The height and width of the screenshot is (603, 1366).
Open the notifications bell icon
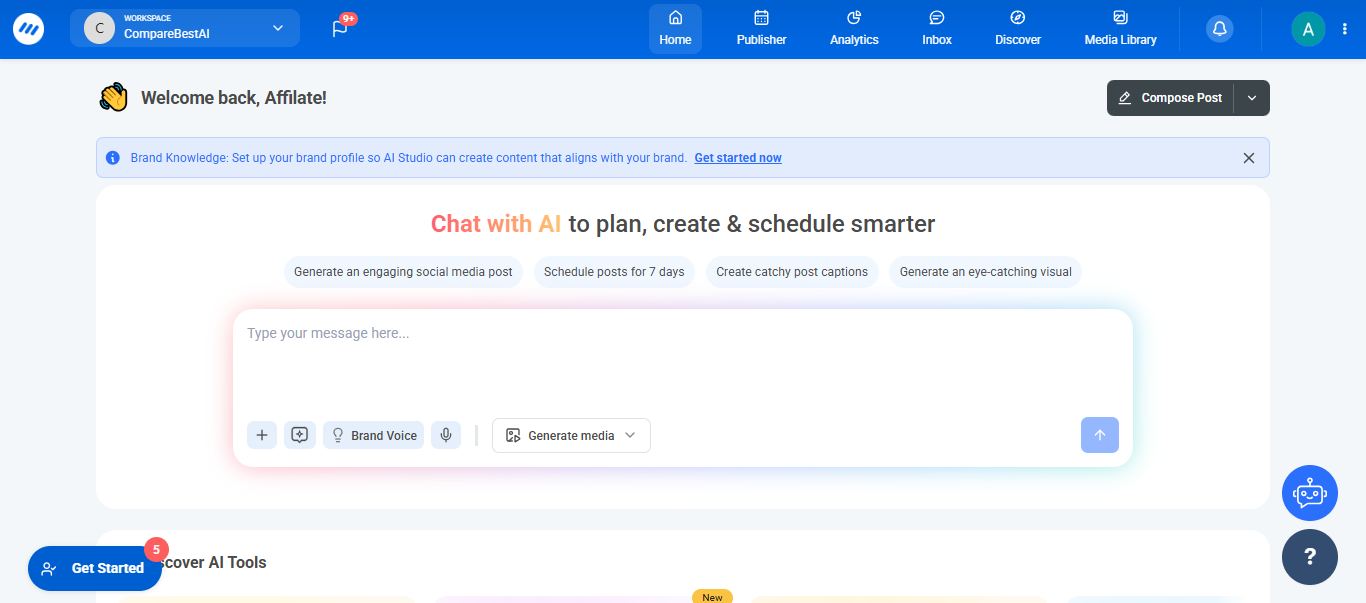[x=1219, y=29]
